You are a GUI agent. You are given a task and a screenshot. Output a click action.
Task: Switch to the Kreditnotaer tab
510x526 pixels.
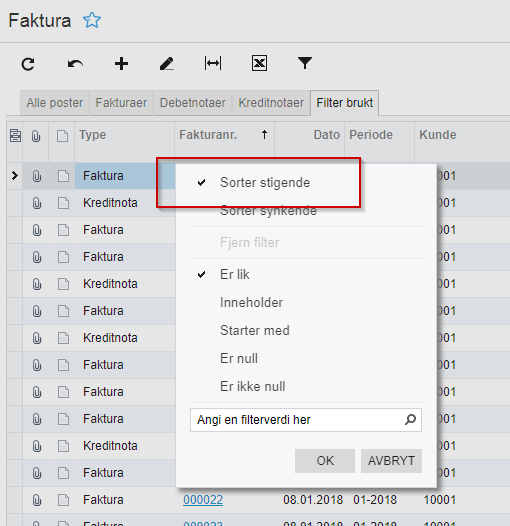(x=271, y=103)
